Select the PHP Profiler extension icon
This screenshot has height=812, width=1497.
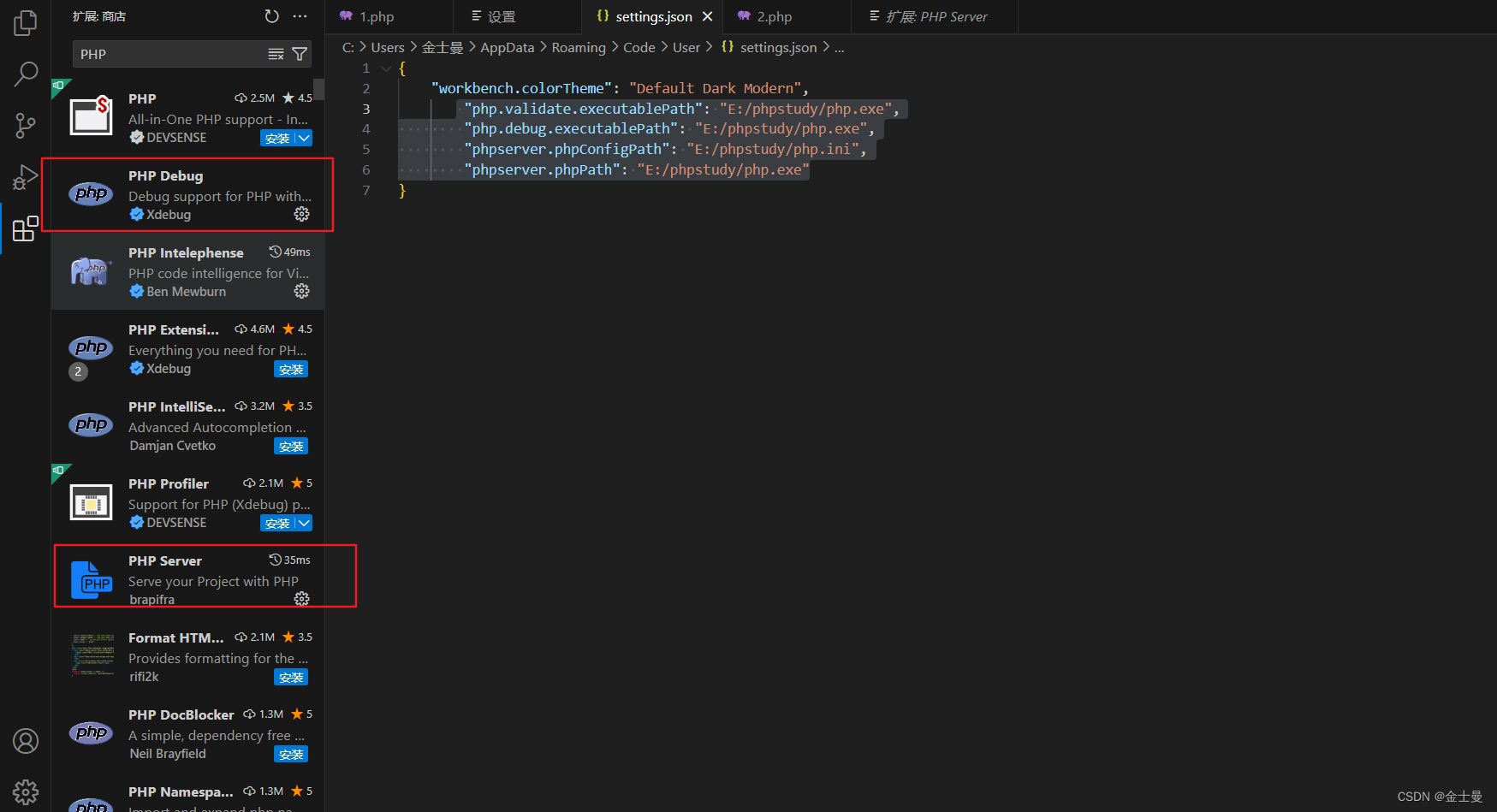[x=91, y=502]
